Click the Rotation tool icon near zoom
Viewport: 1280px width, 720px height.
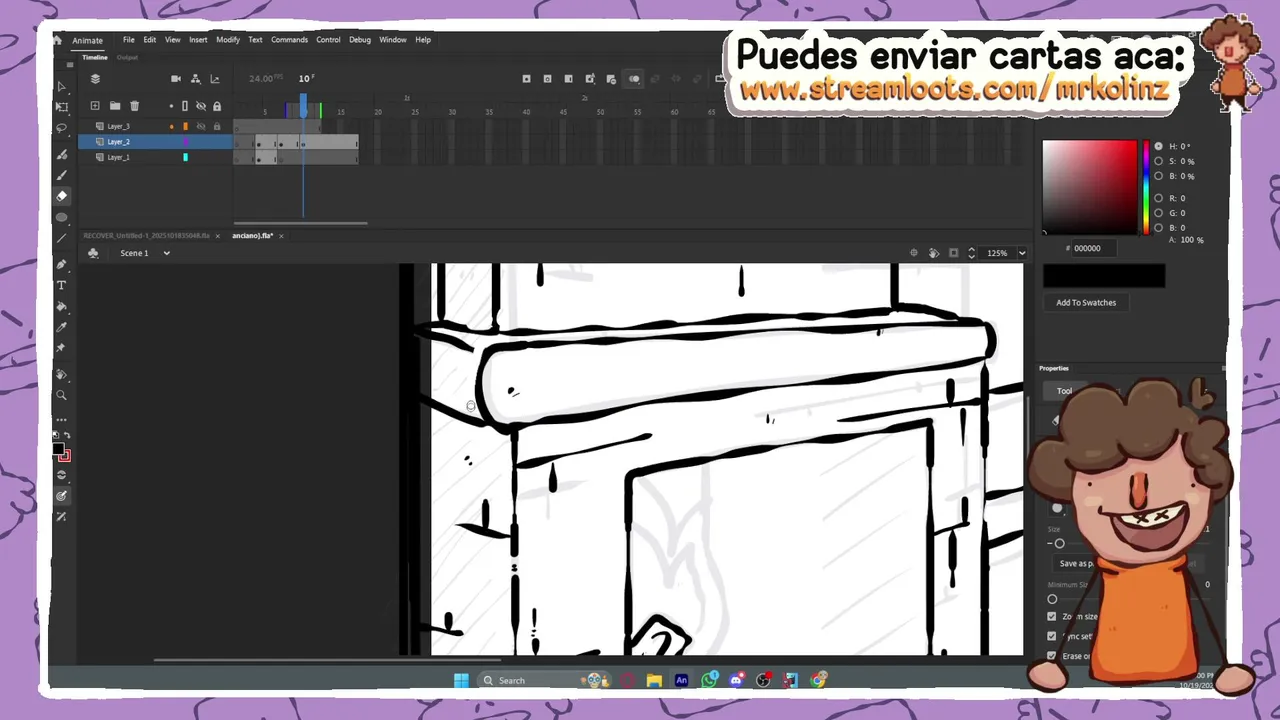934,253
